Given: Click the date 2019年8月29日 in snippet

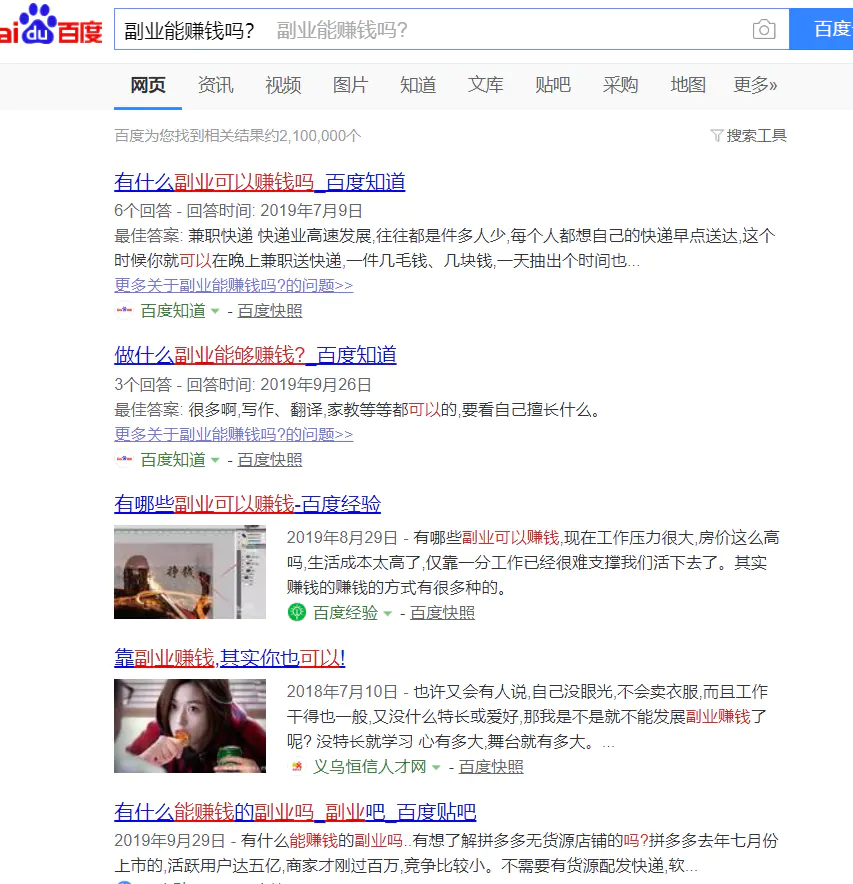Looking at the screenshot, I should pos(342,537).
